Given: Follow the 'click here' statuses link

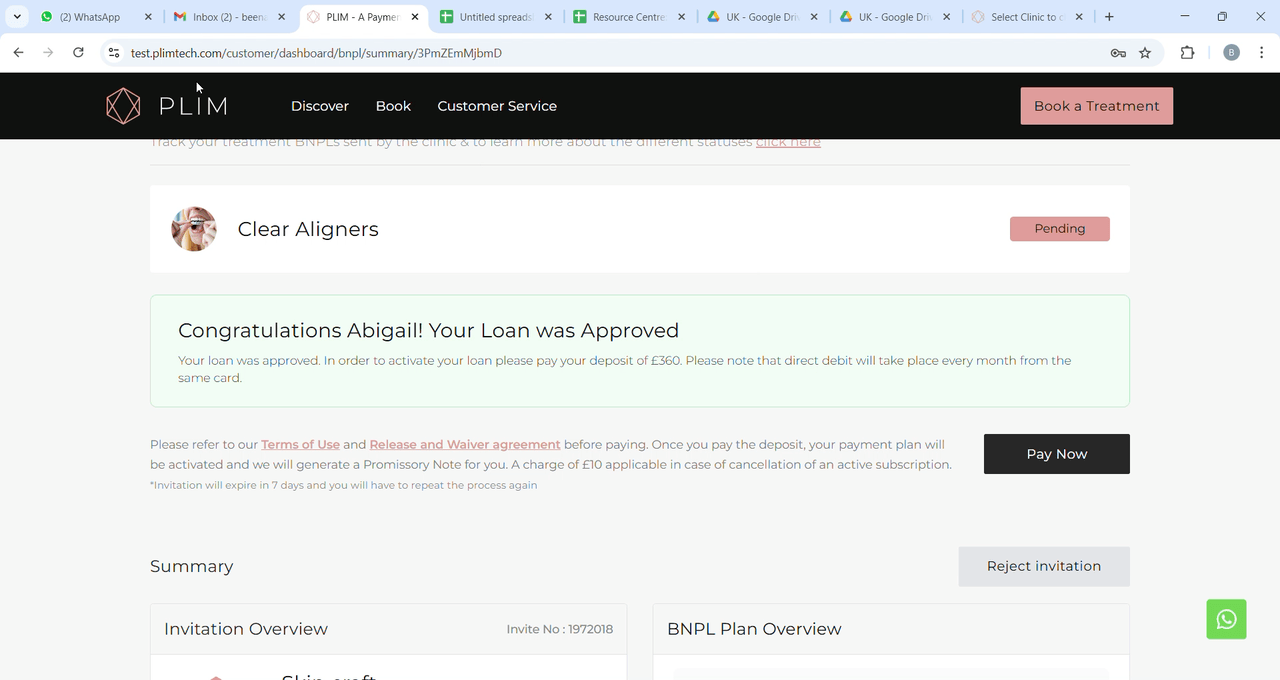Looking at the screenshot, I should (x=788, y=142).
